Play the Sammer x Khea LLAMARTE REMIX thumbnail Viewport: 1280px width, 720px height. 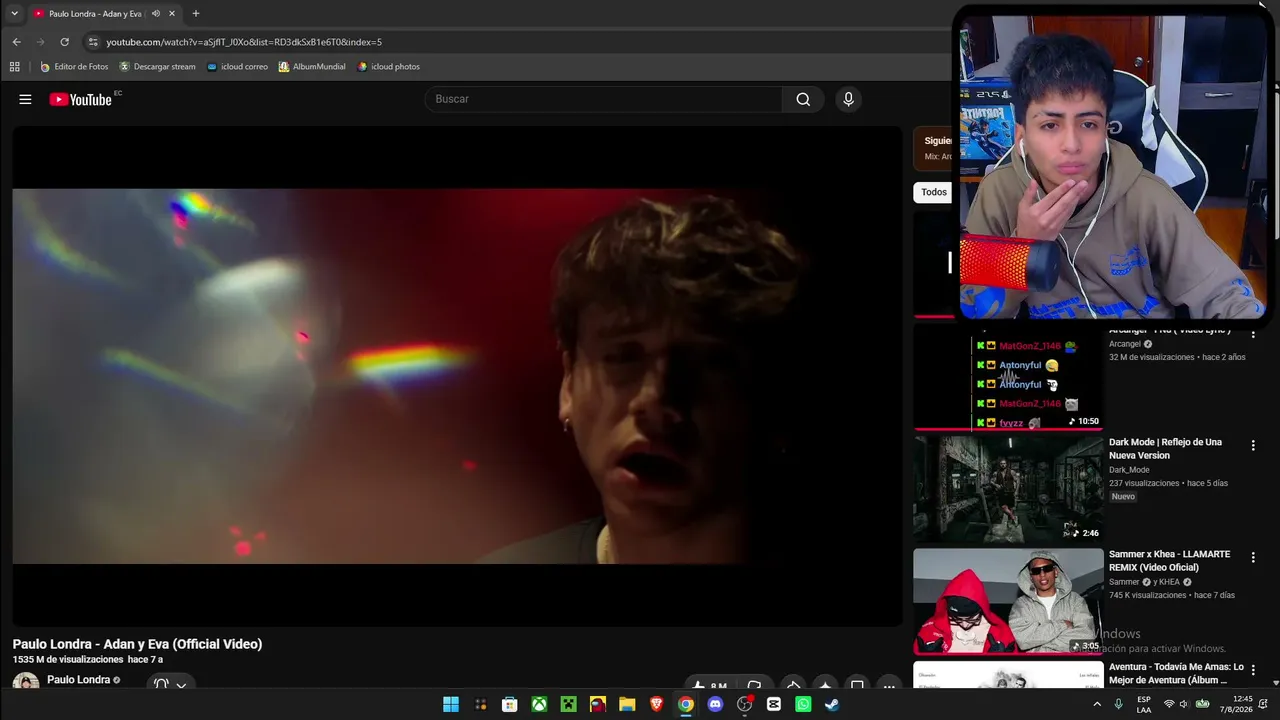pyautogui.click(x=1008, y=601)
